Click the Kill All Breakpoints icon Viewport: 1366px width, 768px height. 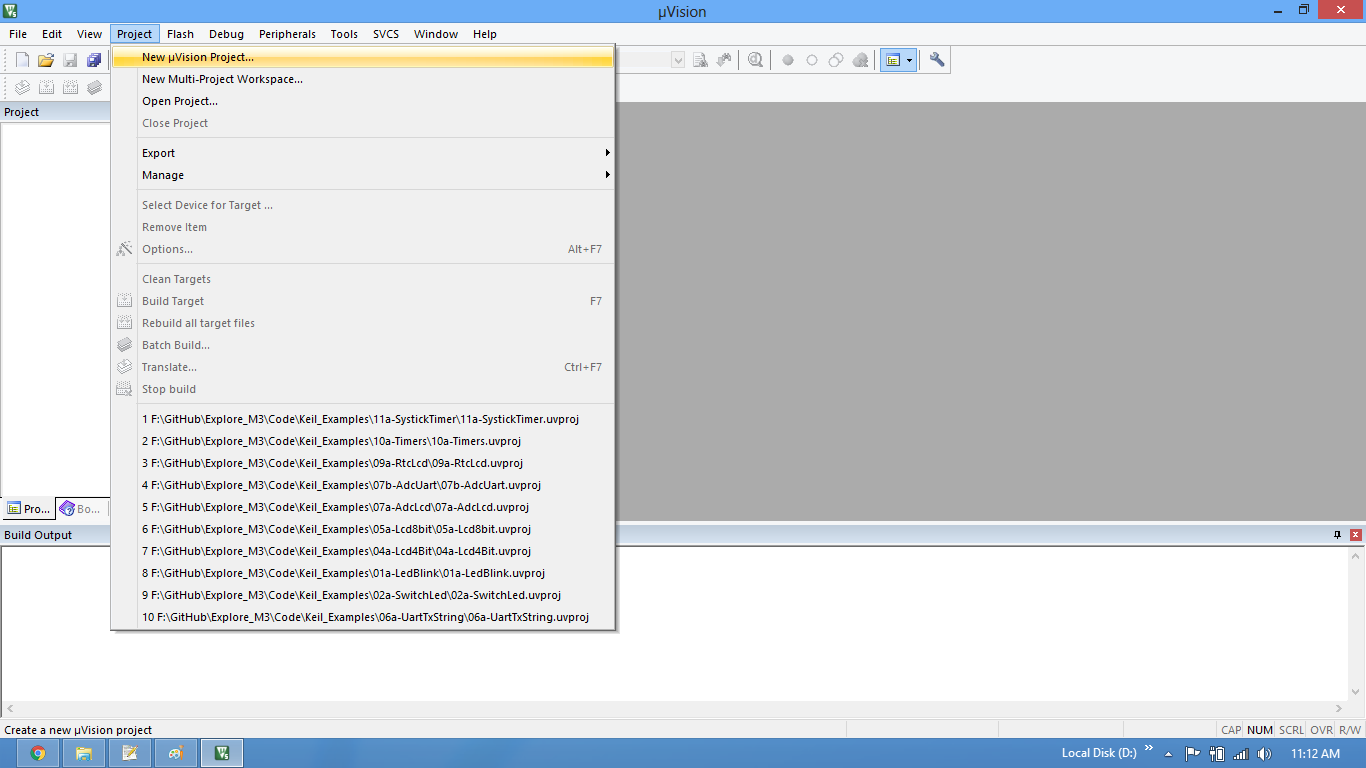[x=860, y=60]
